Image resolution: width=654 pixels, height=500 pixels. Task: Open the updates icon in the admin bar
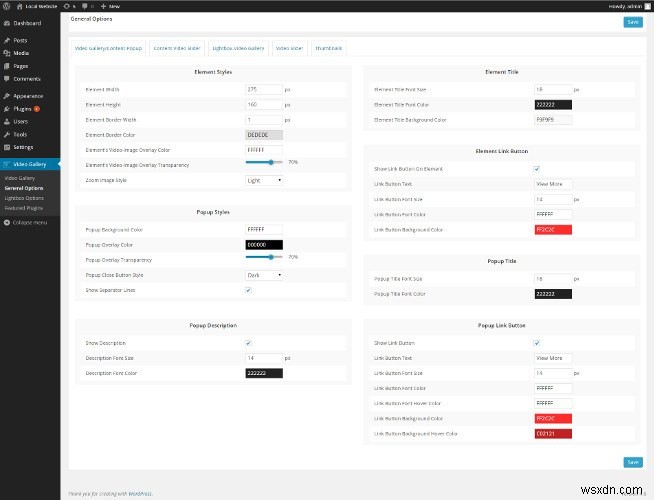tap(67, 6)
